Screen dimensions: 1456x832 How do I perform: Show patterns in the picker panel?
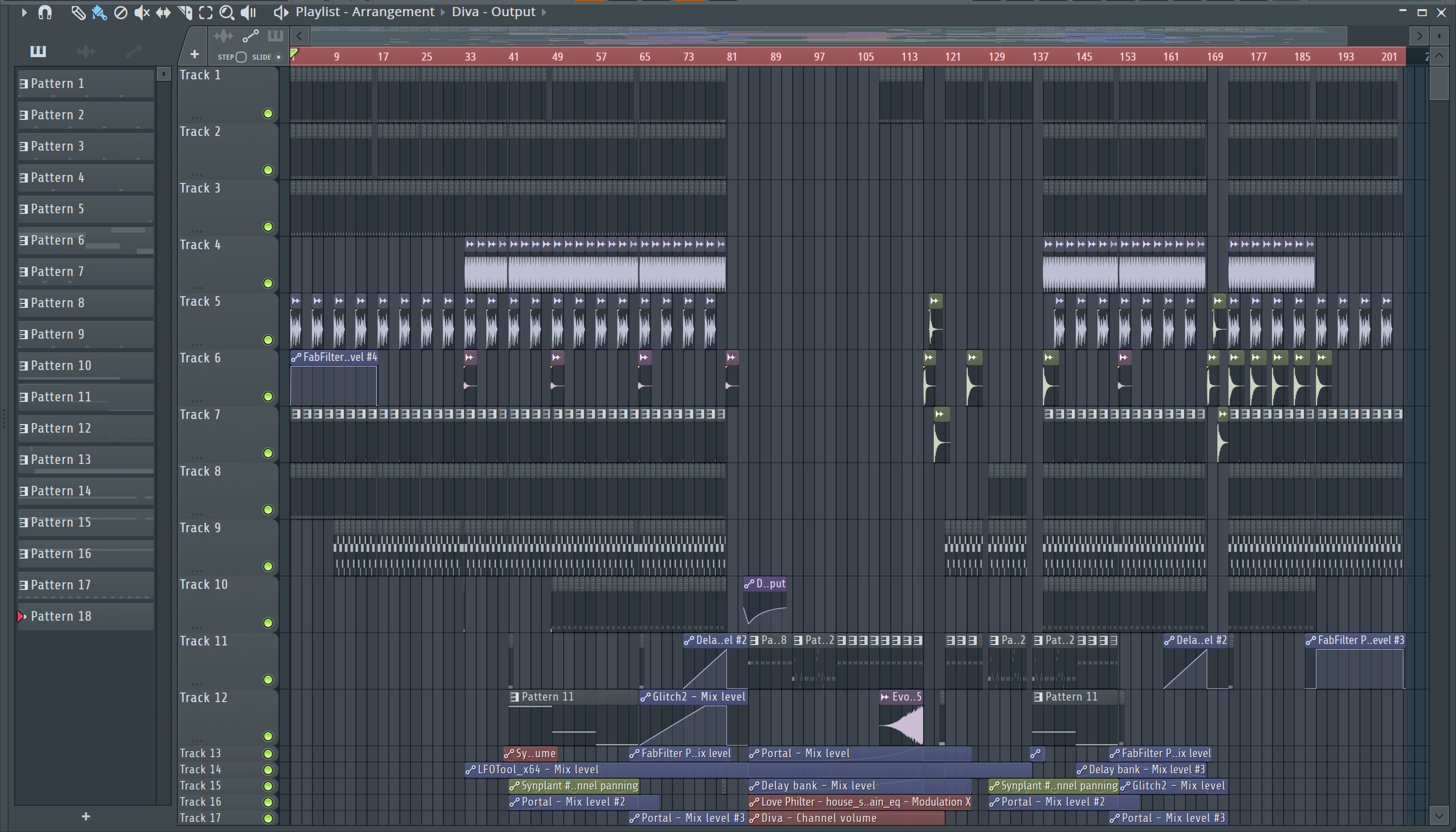click(x=38, y=52)
